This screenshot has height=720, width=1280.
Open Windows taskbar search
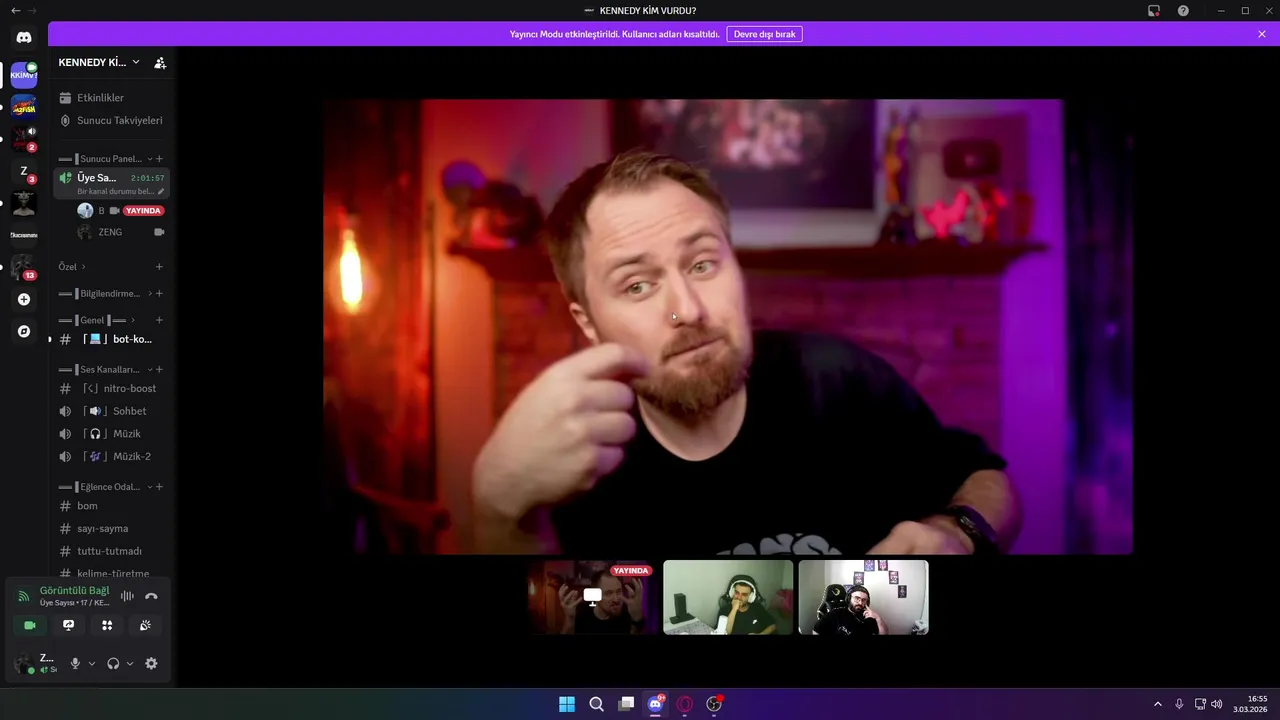click(x=596, y=704)
